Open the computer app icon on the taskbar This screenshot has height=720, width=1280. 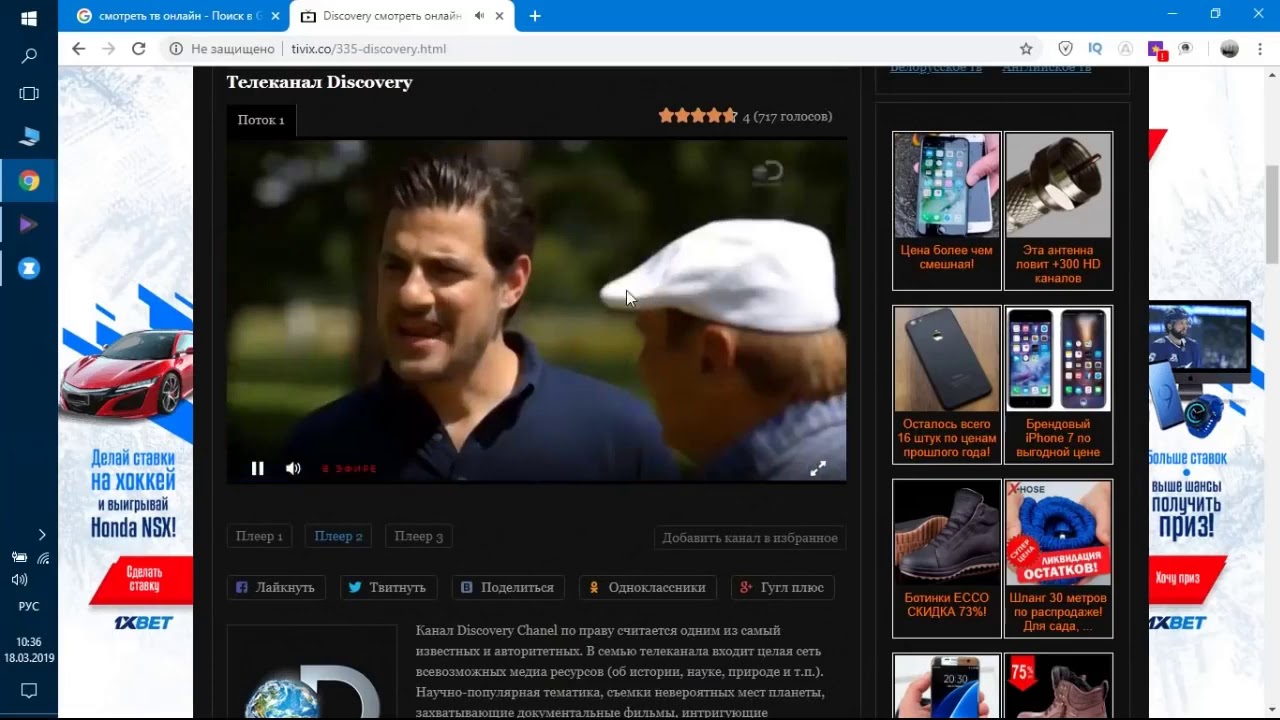pyautogui.click(x=29, y=137)
